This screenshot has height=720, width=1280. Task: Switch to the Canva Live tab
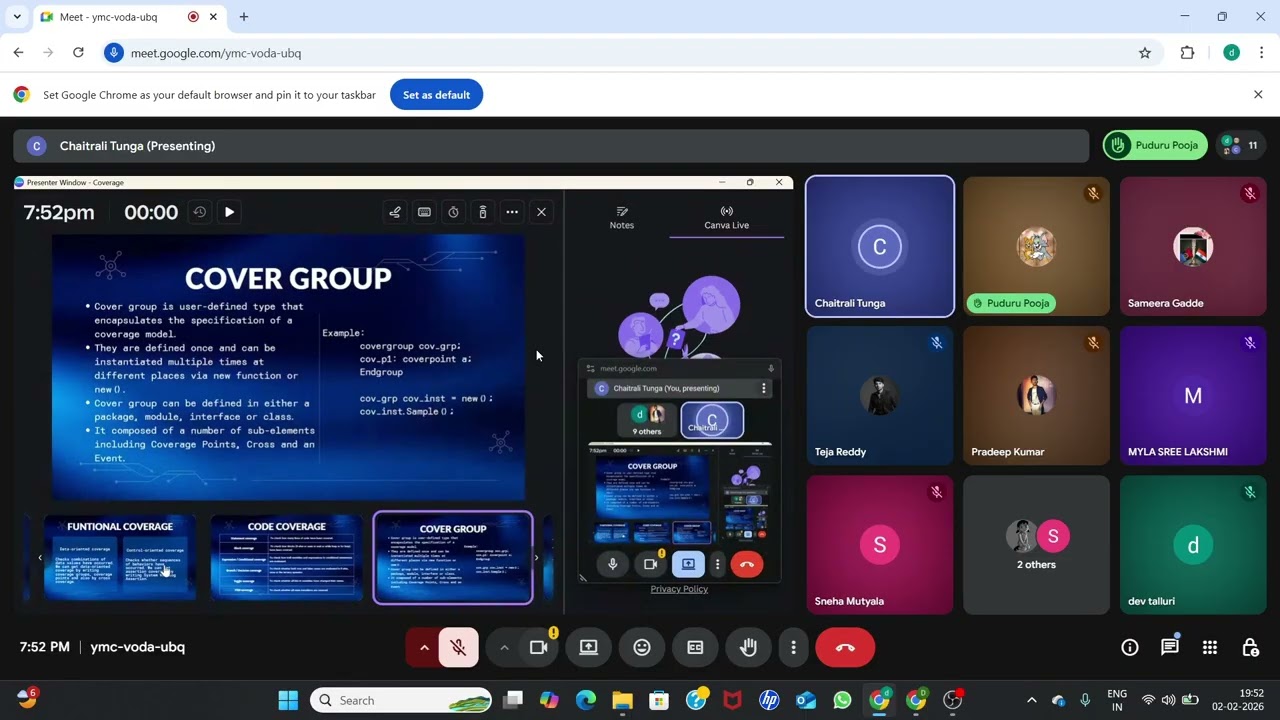pyautogui.click(x=726, y=217)
